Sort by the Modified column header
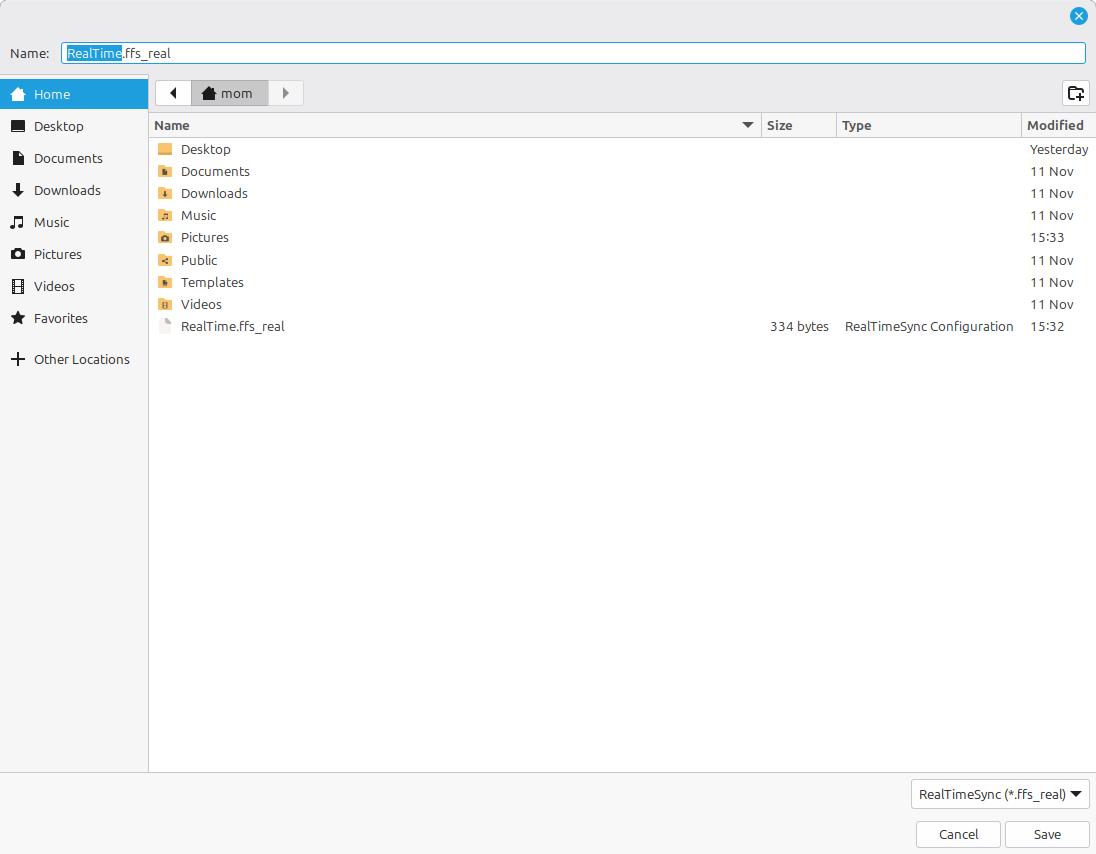The width and height of the screenshot is (1096, 854). [x=1058, y=125]
